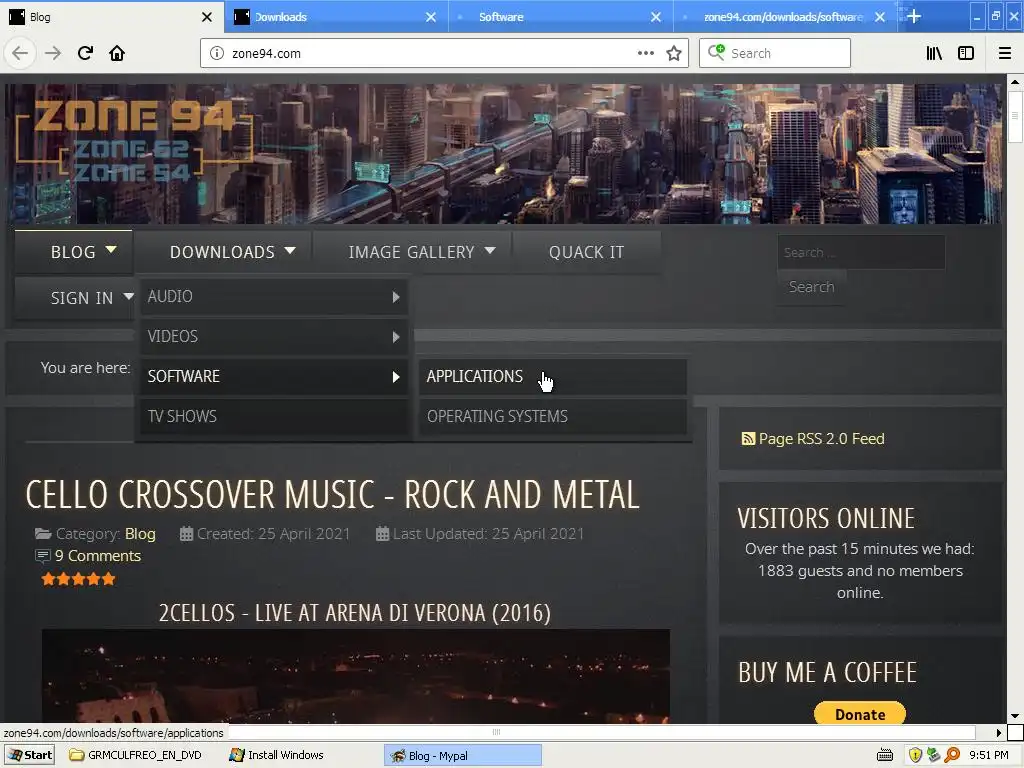Expand the VIDEOS submenu arrow

click(x=396, y=337)
